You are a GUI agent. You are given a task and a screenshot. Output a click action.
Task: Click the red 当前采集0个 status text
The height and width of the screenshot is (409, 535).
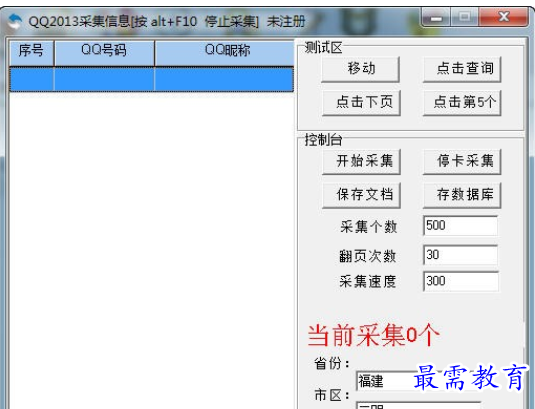point(373,335)
